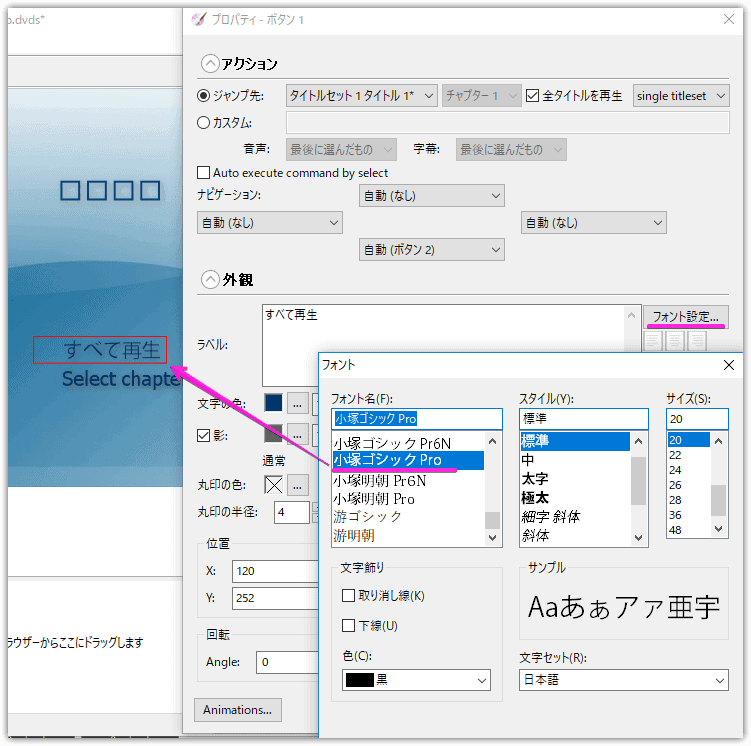This screenshot has width=751, height=746.
Task: Open the タイトルセット 1 タイトル 1 dropdown
Action: [362, 96]
